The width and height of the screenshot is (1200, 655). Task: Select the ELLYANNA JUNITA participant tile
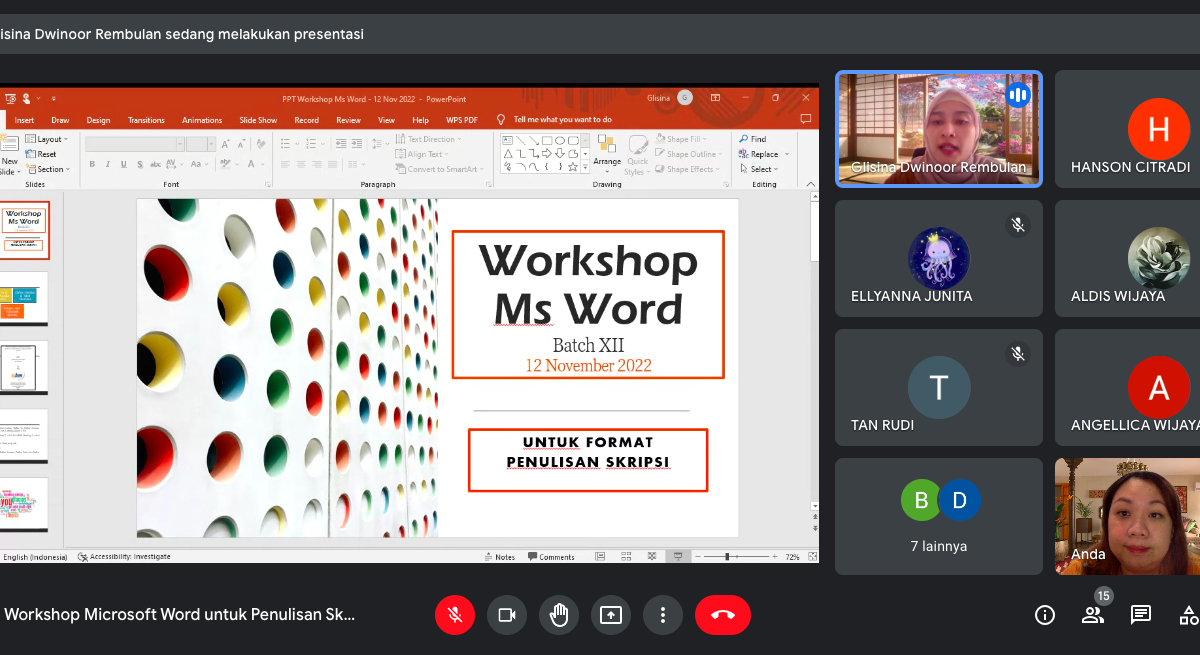click(939, 258)
